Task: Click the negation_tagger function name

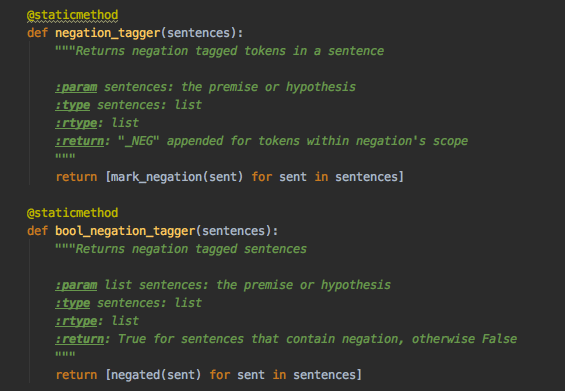Action: coord(108,33)
